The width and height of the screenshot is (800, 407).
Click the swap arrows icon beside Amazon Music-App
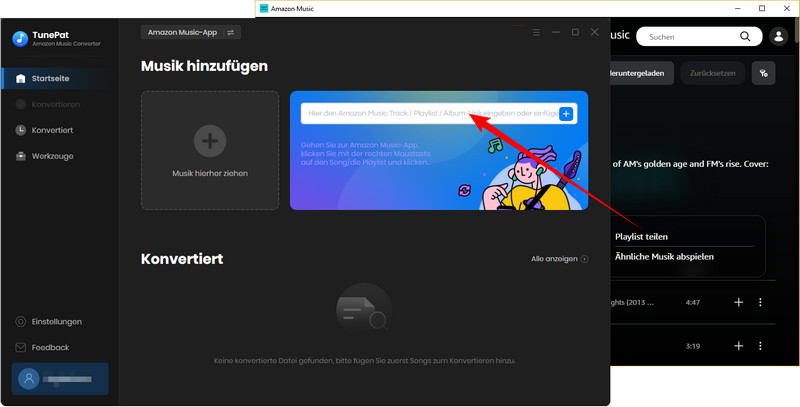[231, 32]
